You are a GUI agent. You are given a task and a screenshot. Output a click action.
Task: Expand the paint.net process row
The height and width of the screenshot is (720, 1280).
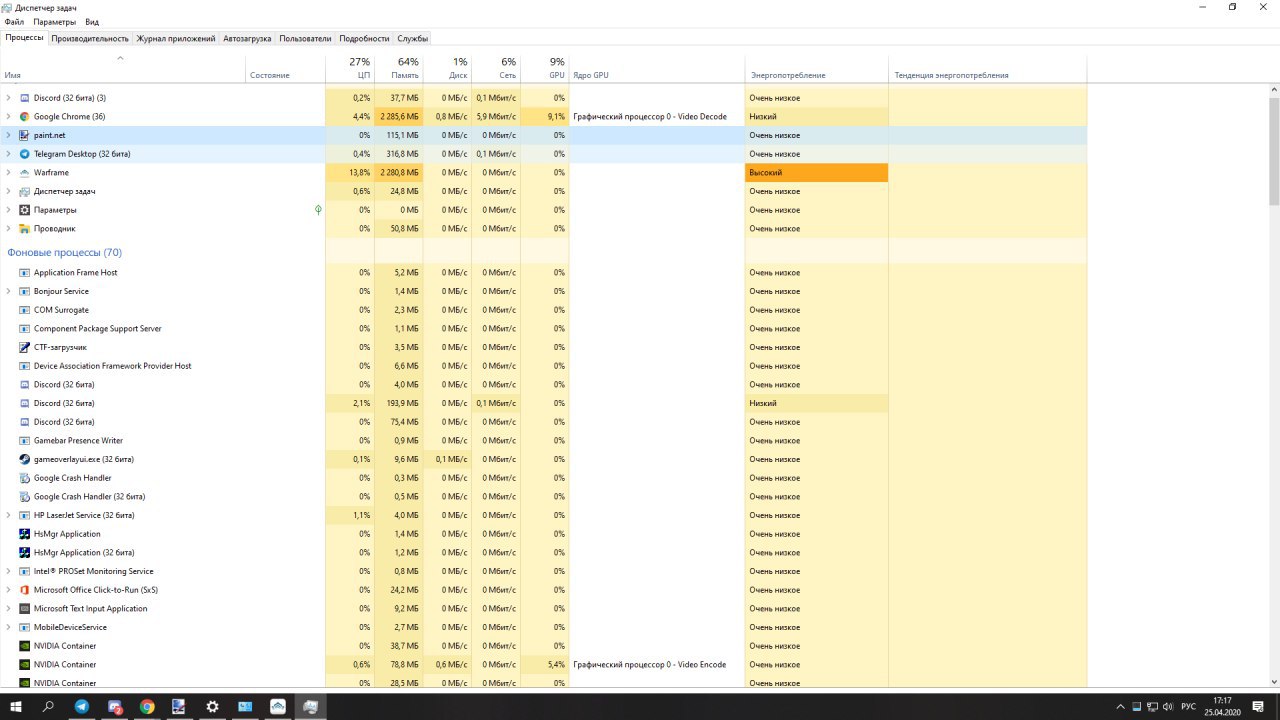coord(9,135)
